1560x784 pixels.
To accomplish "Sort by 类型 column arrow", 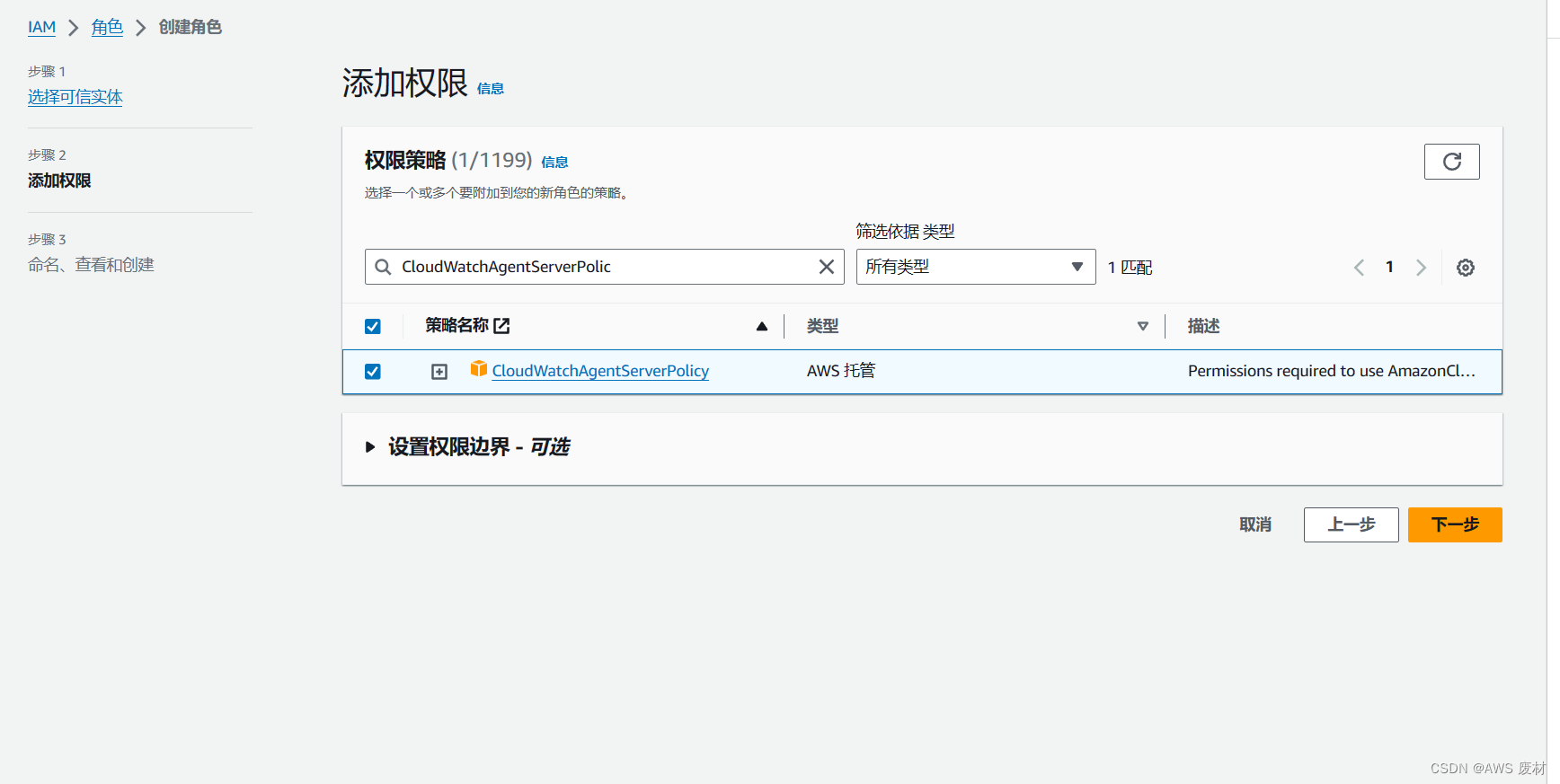I will click(x=1143, y=326).
